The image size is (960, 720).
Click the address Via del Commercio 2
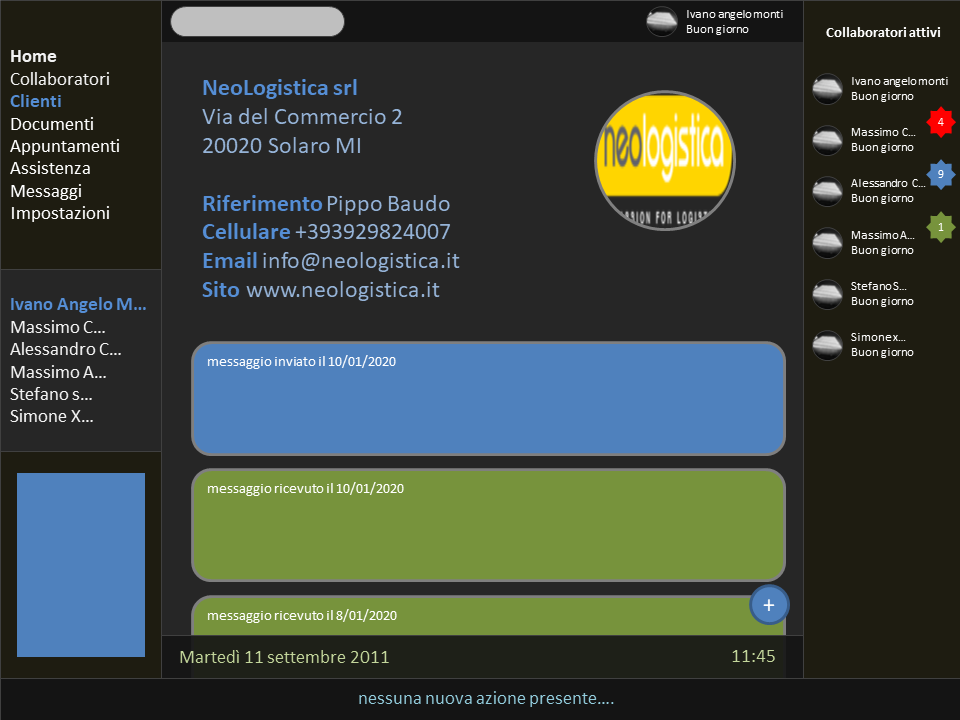[x=302, y=116]
